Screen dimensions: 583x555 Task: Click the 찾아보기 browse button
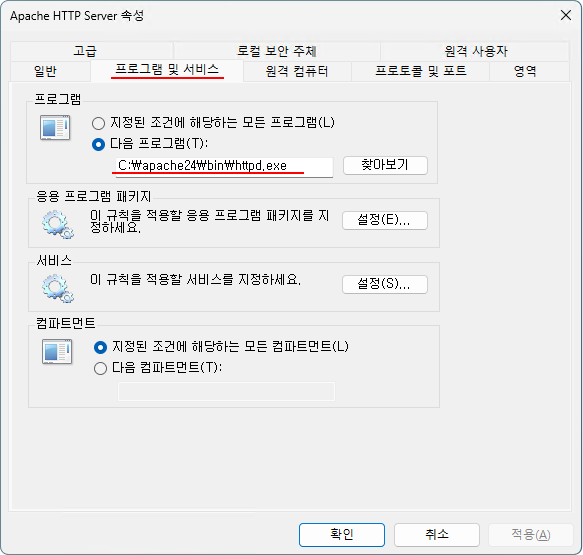[x=385, y=165]
